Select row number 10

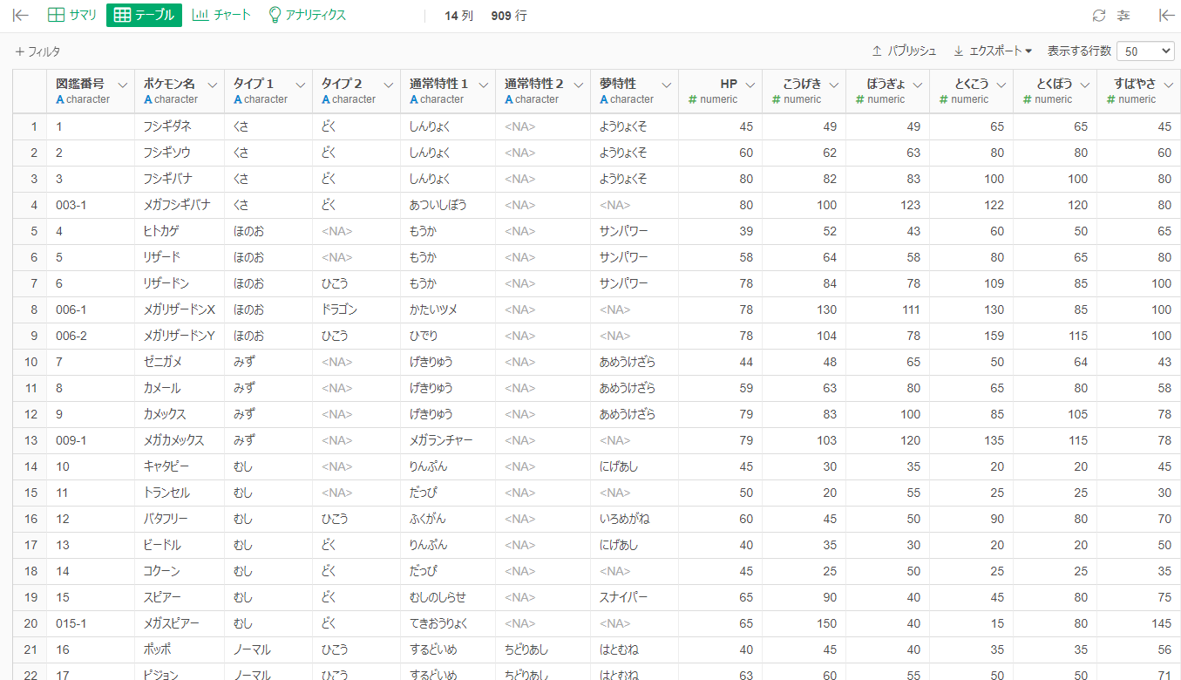click(x=31, y=361)
